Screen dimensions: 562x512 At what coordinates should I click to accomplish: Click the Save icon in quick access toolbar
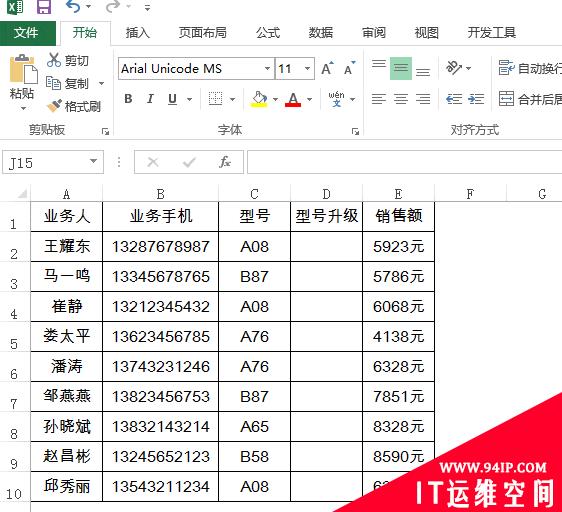44,6
